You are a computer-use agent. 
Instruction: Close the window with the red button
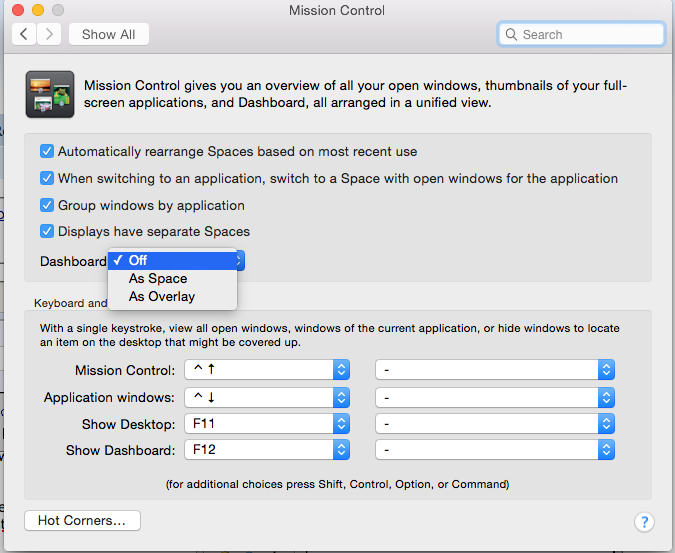(18, 10)
